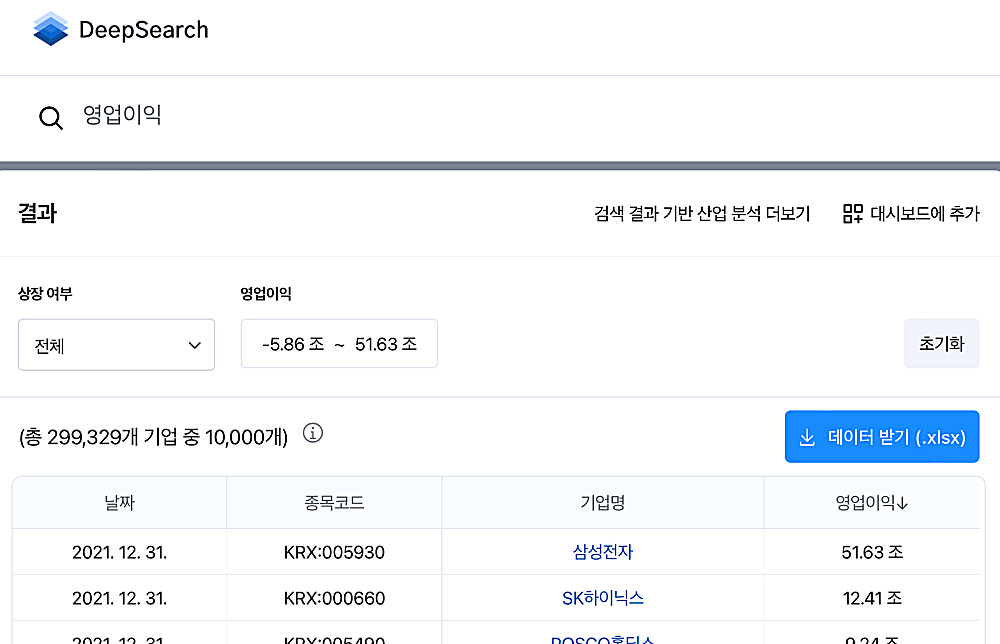This screenshot has width=1000, height=644.
Task: Click the 날짜 column header
Action: coord(119,503)
